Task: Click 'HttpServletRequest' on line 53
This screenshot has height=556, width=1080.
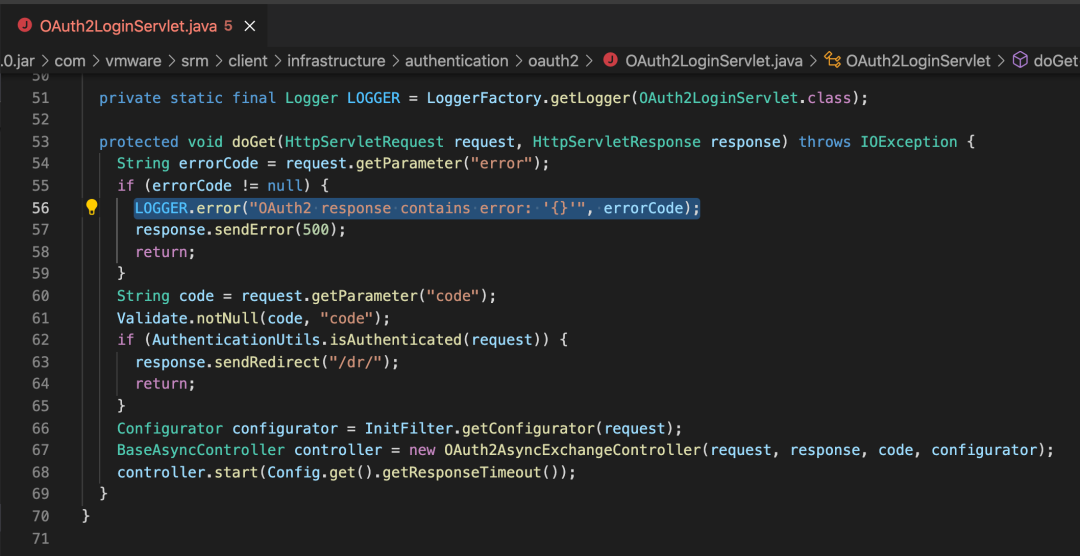Action: 365,142
